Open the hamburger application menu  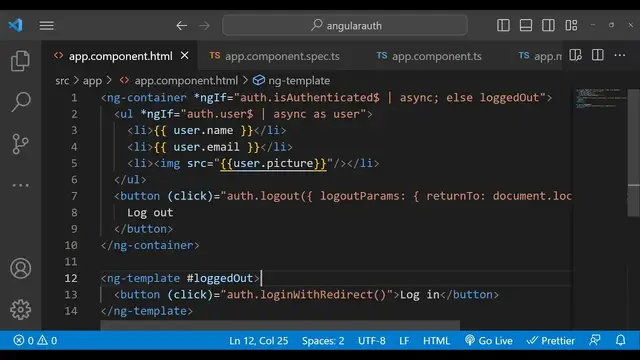47,26
